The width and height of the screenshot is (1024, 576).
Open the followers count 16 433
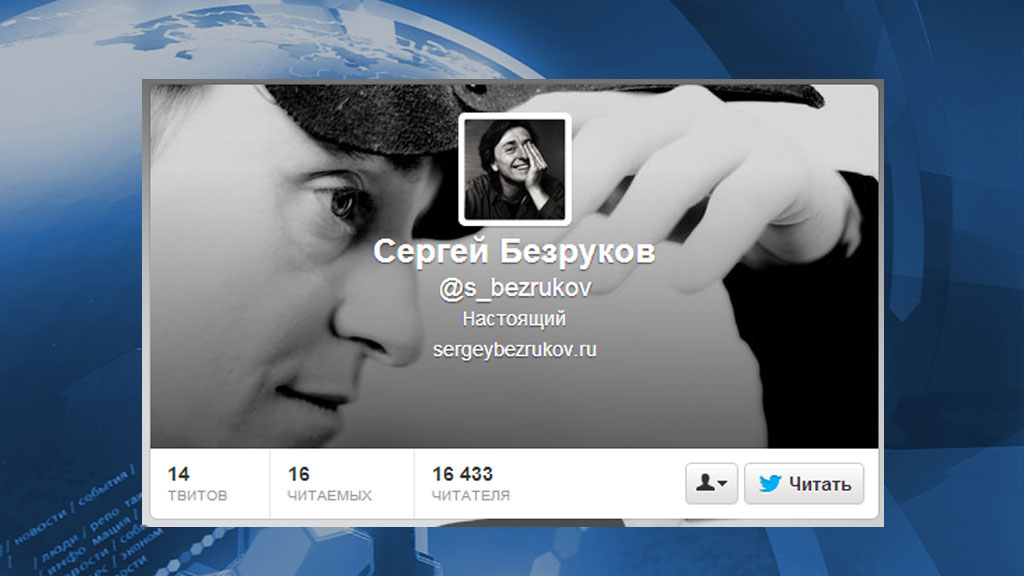tap(462, 474)
